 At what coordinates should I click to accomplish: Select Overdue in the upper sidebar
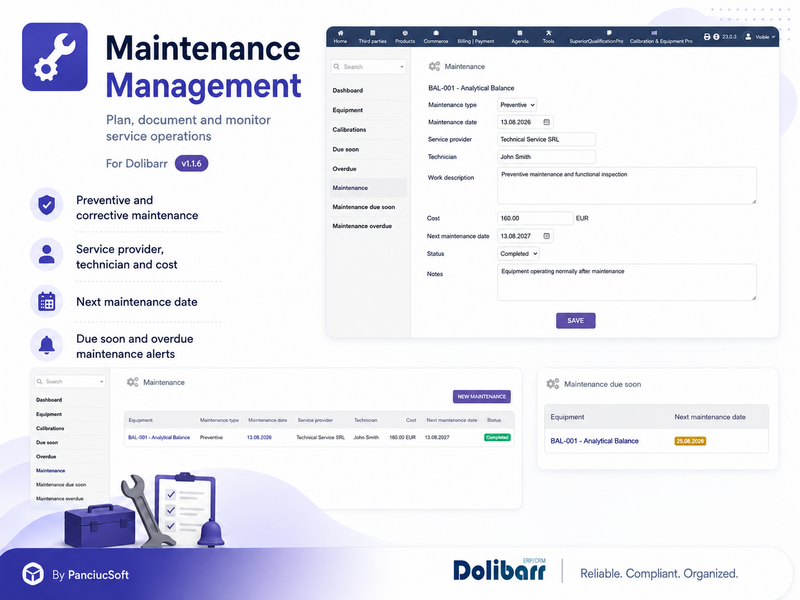tap(344, 169)
